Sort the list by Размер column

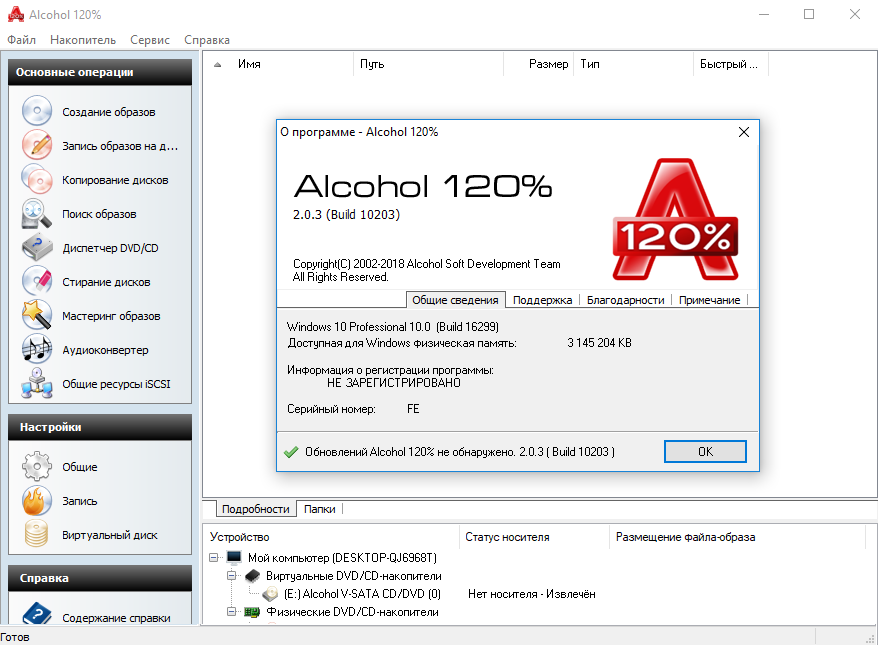[538, 64]
